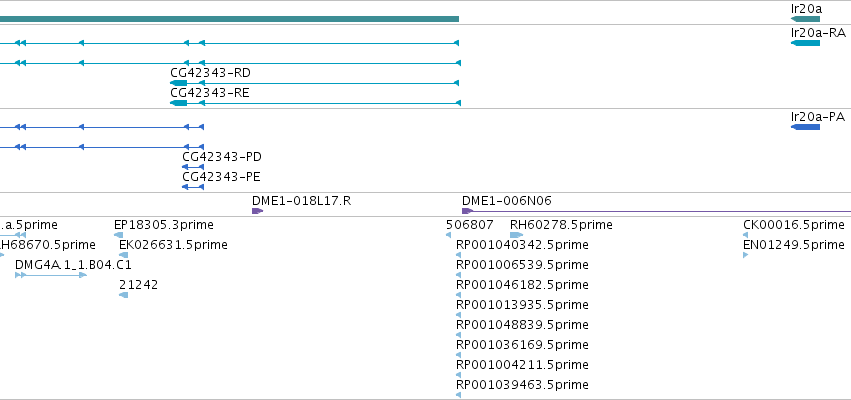The image size is (851, 400).
Task: Click the 506807 feature label
Action: coord(470,225)
